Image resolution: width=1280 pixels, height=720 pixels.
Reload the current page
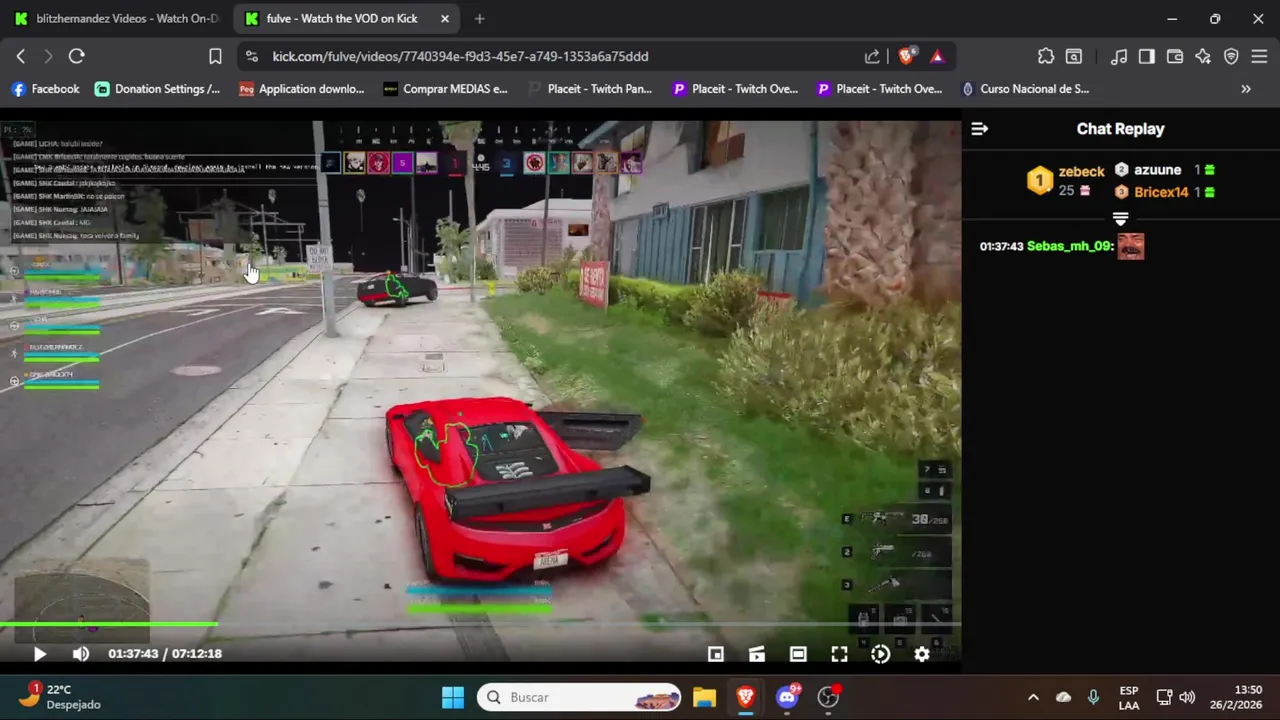(x=76, y=57)
